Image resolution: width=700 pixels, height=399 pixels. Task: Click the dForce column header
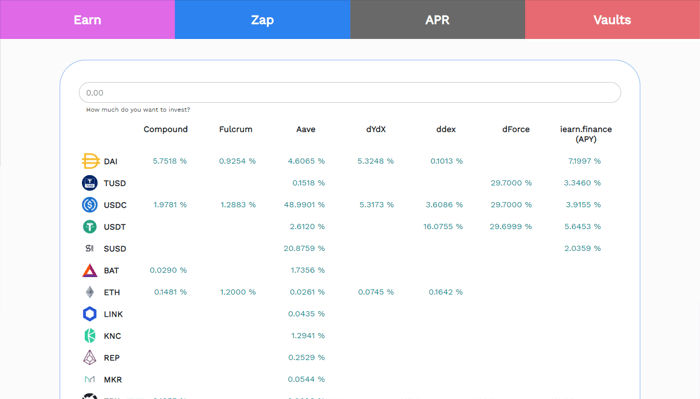[x=516, y=129]
